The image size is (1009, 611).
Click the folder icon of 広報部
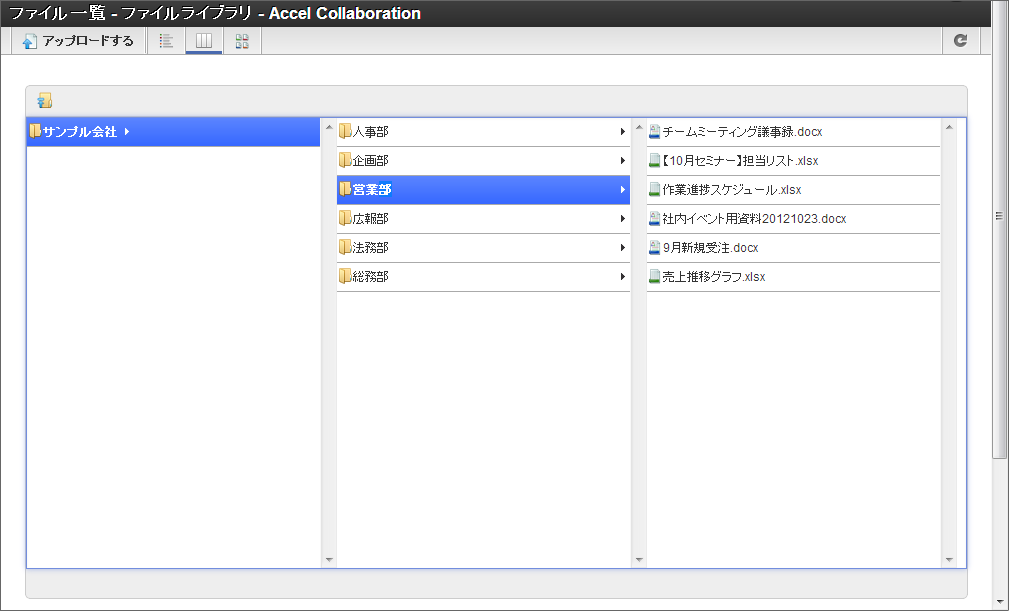pyautogui.click(x=345, y=218)
